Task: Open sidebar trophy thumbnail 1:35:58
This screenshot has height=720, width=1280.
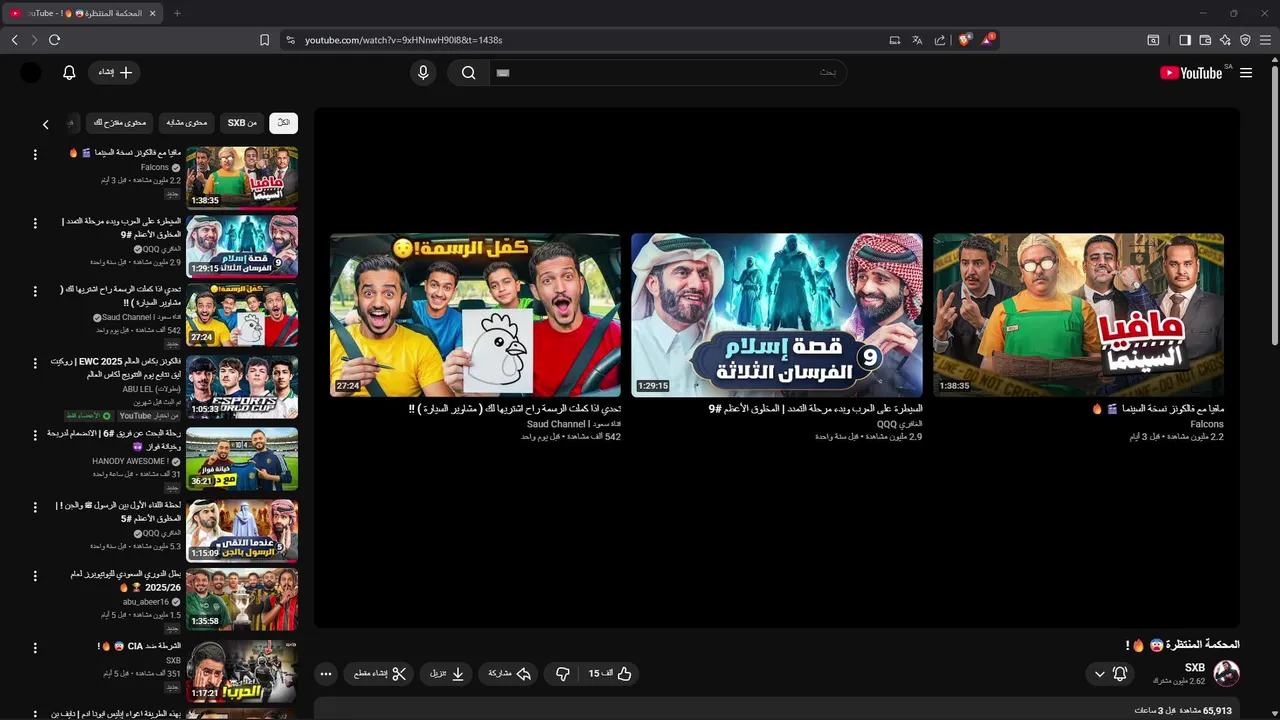Action: [242, 600]
